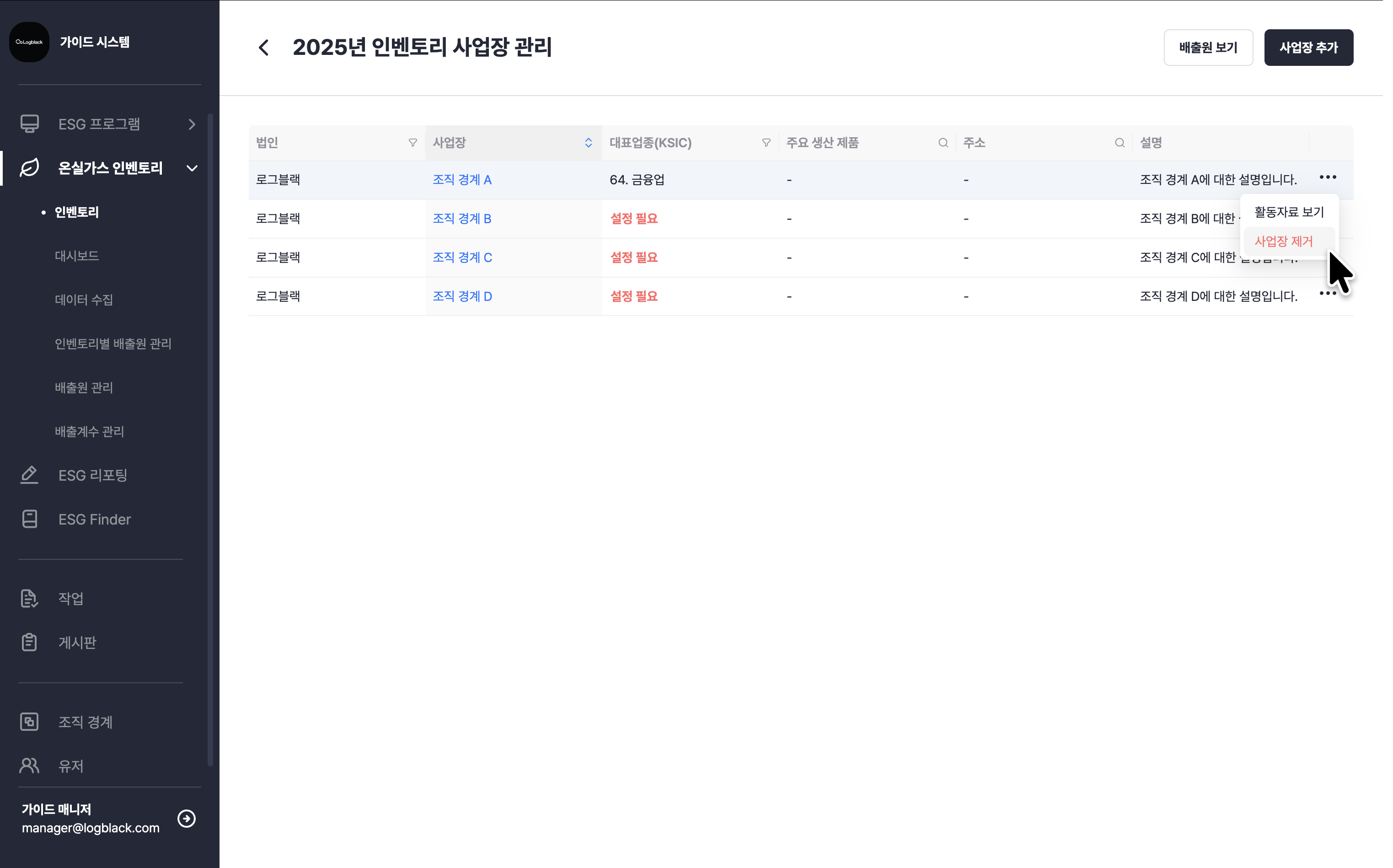Go back using the left arrow icon

click(x=264, y=48)
